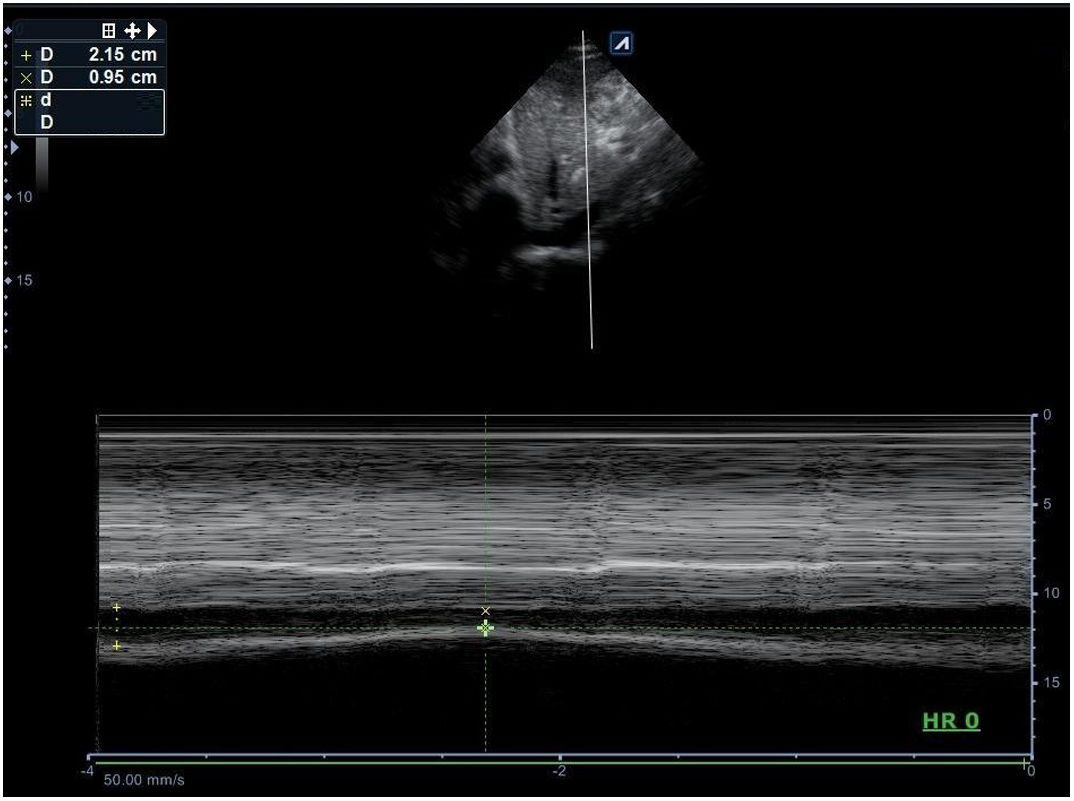1074x801 pixels.
Task: Click the 50.00 mm/s sweep speed label
Action: 144,780
